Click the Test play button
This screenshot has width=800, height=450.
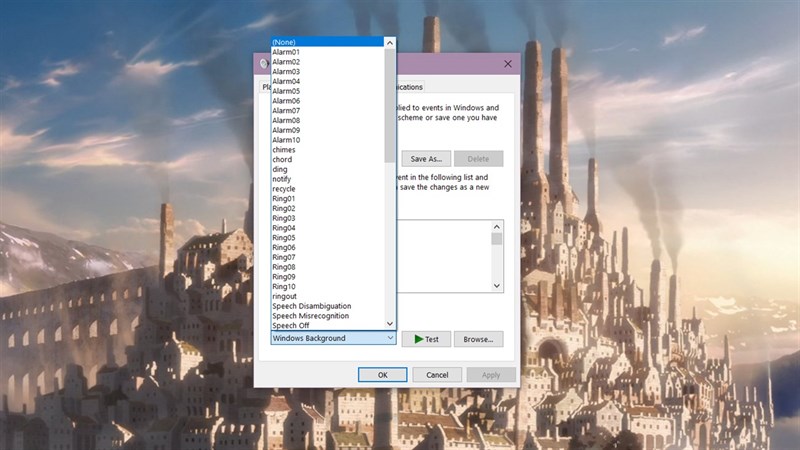pyautogui.click(x=426, y=339)
